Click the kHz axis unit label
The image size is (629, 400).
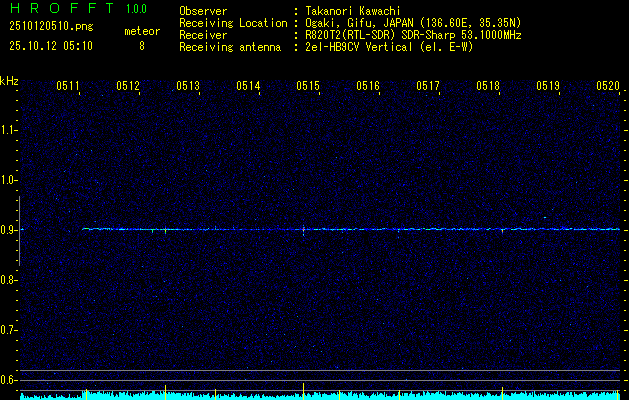(9, 81)
